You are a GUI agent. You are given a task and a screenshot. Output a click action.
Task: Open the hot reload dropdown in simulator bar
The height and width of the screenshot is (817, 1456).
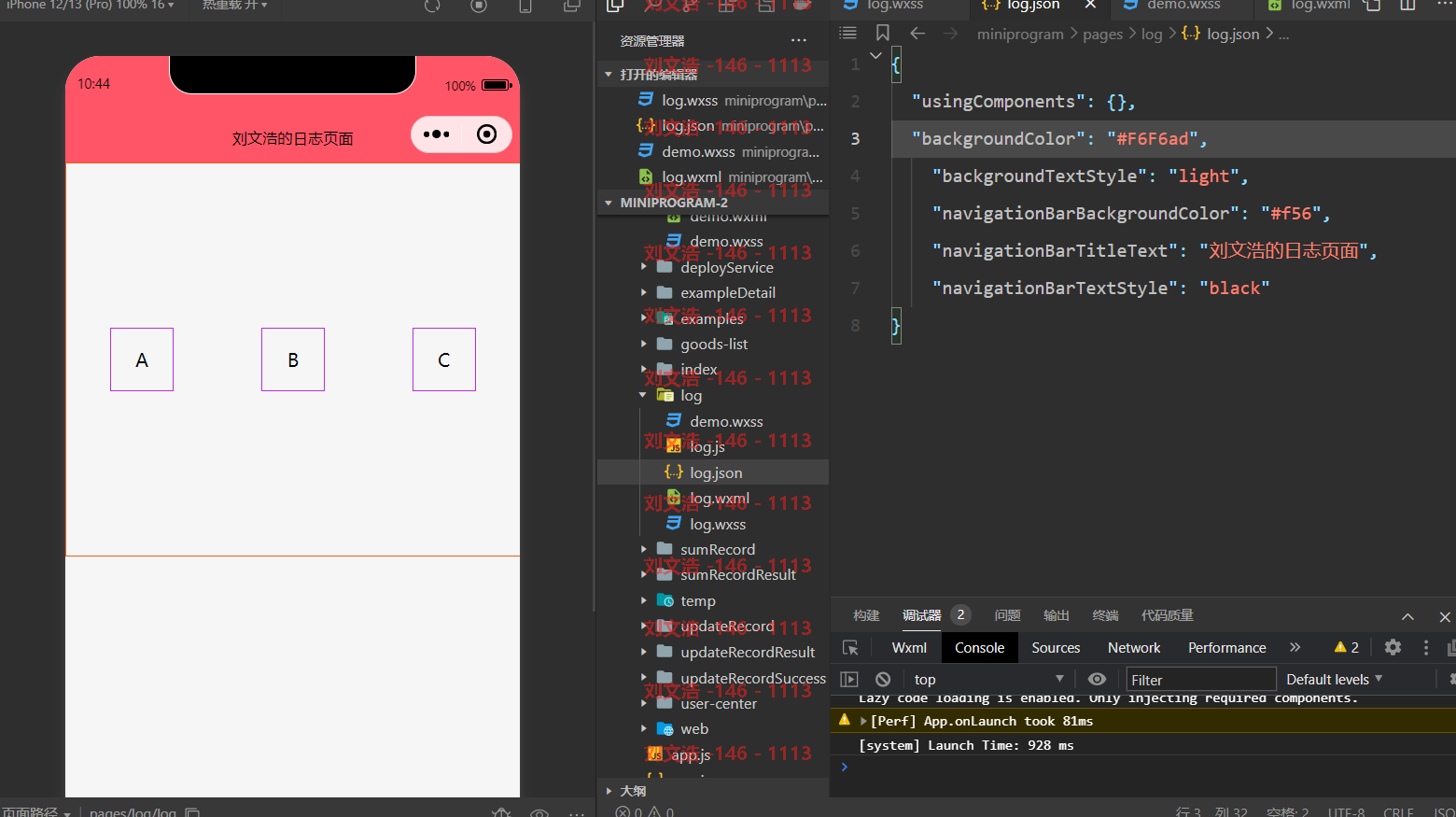point(234,5)
